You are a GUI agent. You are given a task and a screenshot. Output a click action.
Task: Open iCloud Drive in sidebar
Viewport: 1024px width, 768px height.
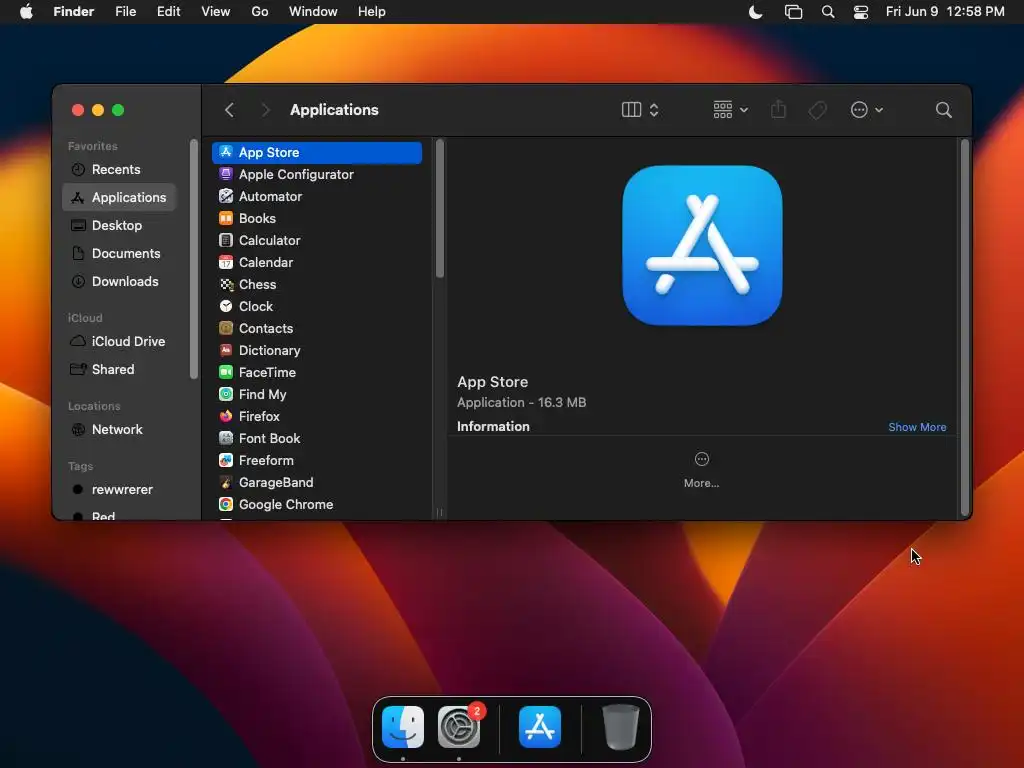point(120,342)
